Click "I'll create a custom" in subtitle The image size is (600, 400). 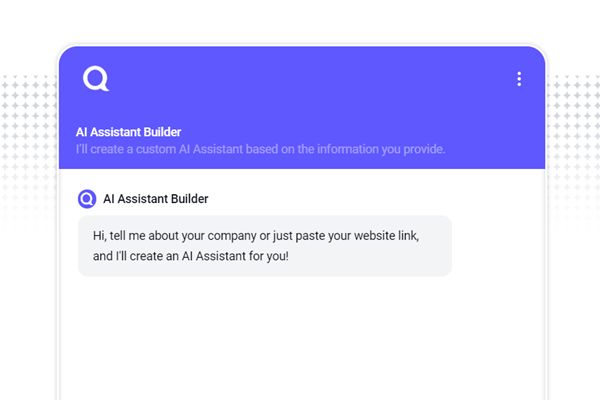[128, 150]
